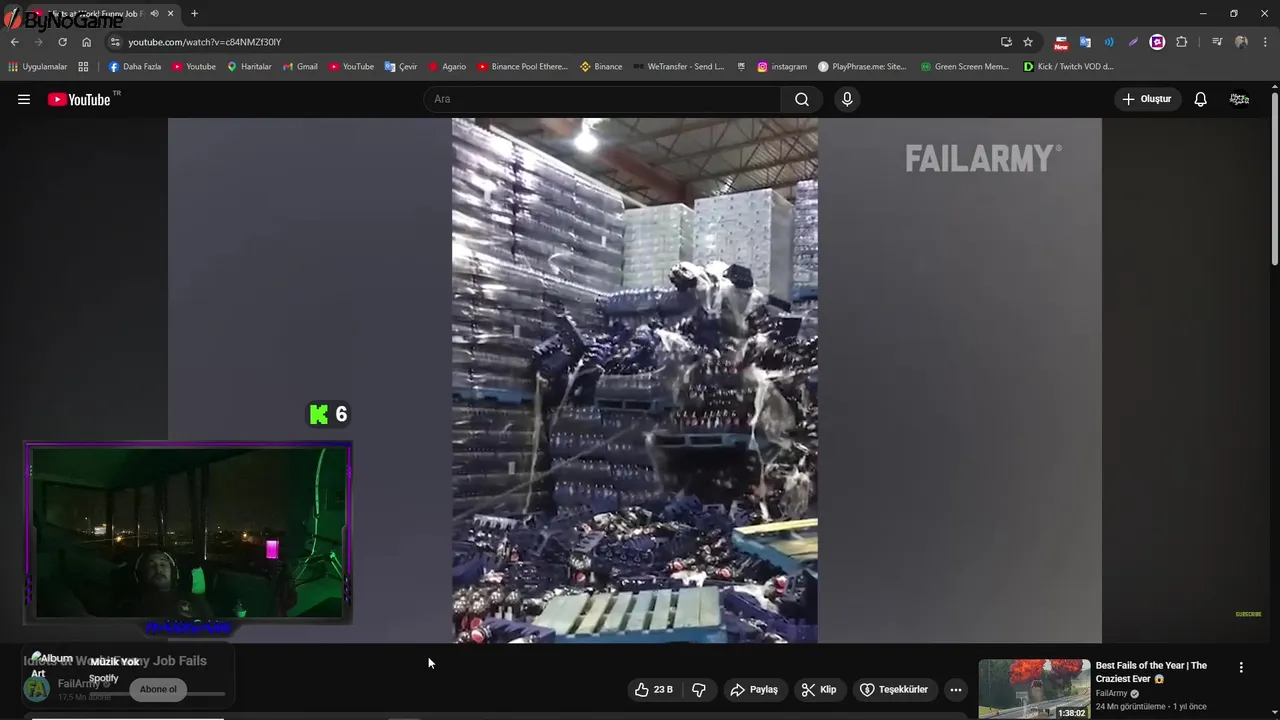Open YouTube account avatar menu

[1240, 99]
